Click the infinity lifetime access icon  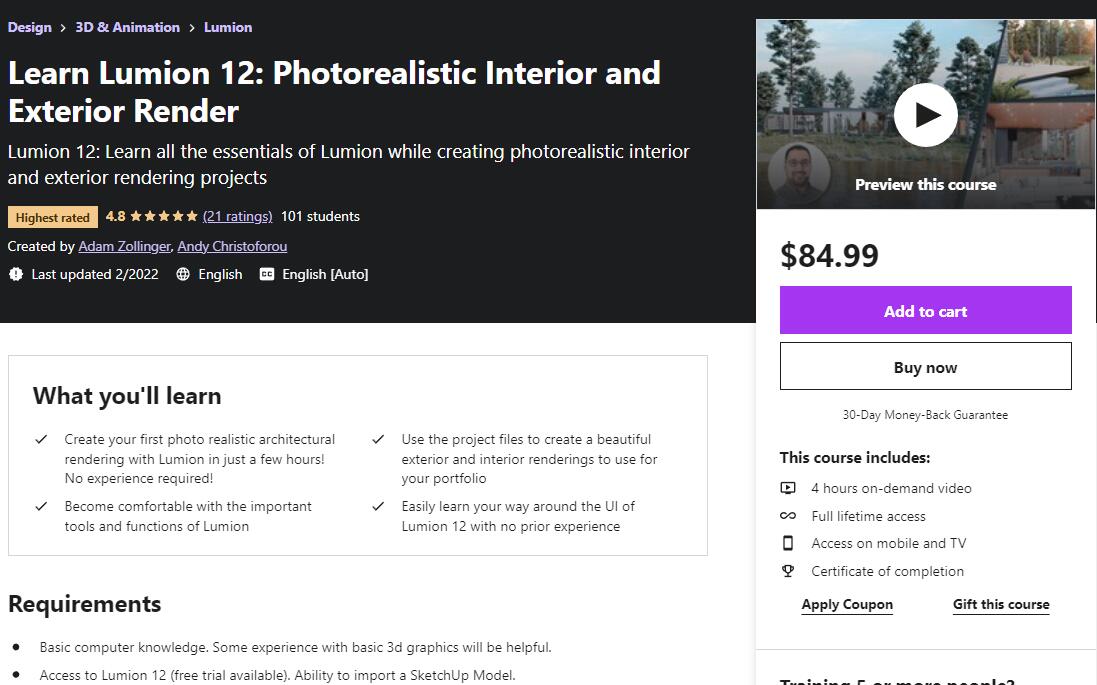788,516
